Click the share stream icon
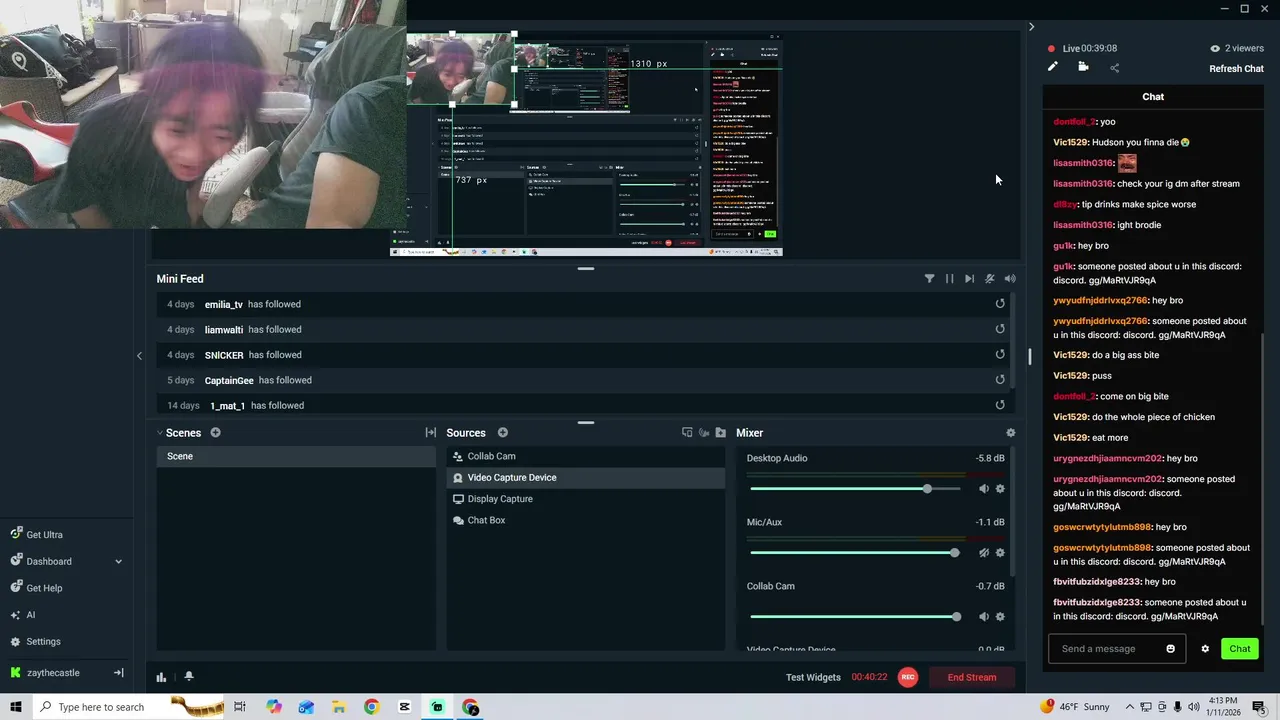 tap(1115, 68)
